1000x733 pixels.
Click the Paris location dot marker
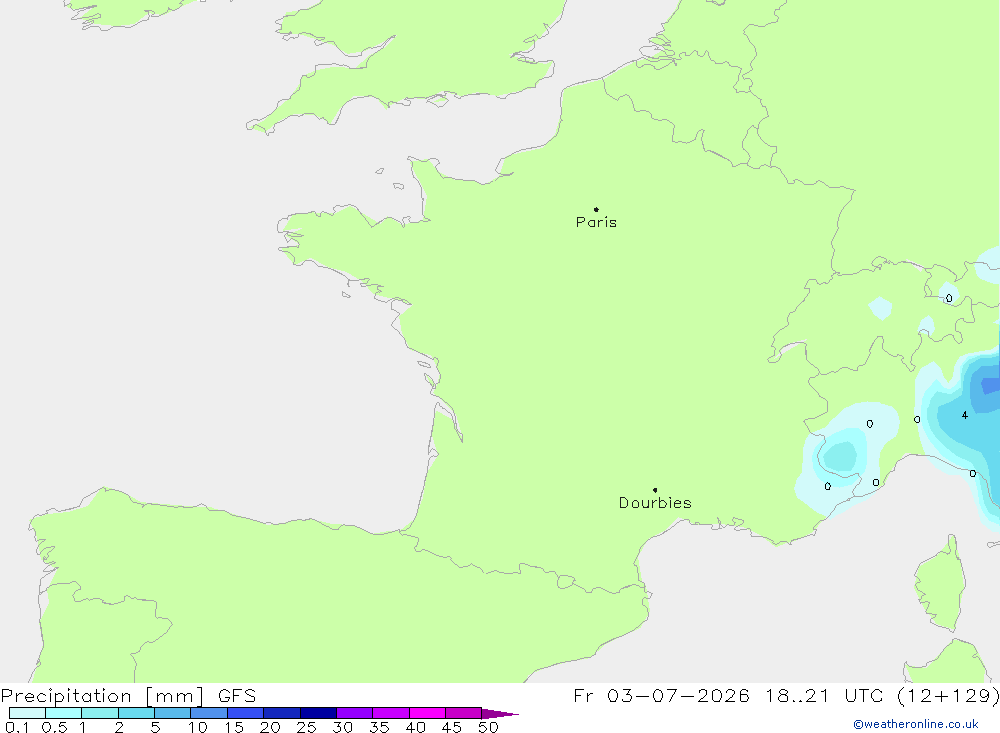[x=596, y=209]
